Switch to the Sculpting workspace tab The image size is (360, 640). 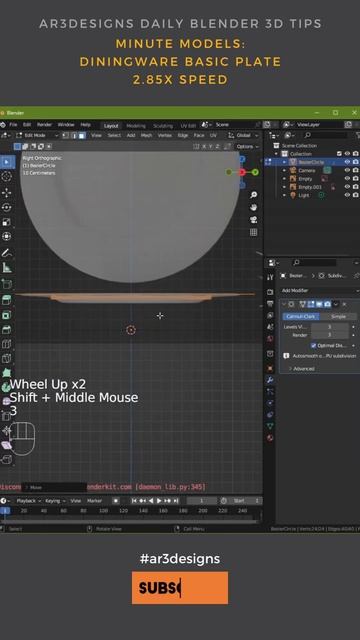(x=163, y=126)
